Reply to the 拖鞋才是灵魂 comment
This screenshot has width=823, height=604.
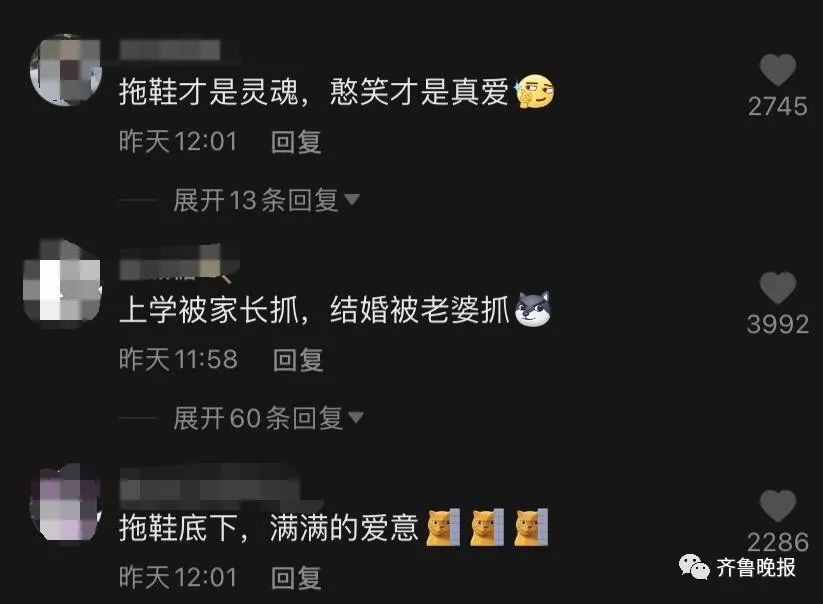pos(296,142)
